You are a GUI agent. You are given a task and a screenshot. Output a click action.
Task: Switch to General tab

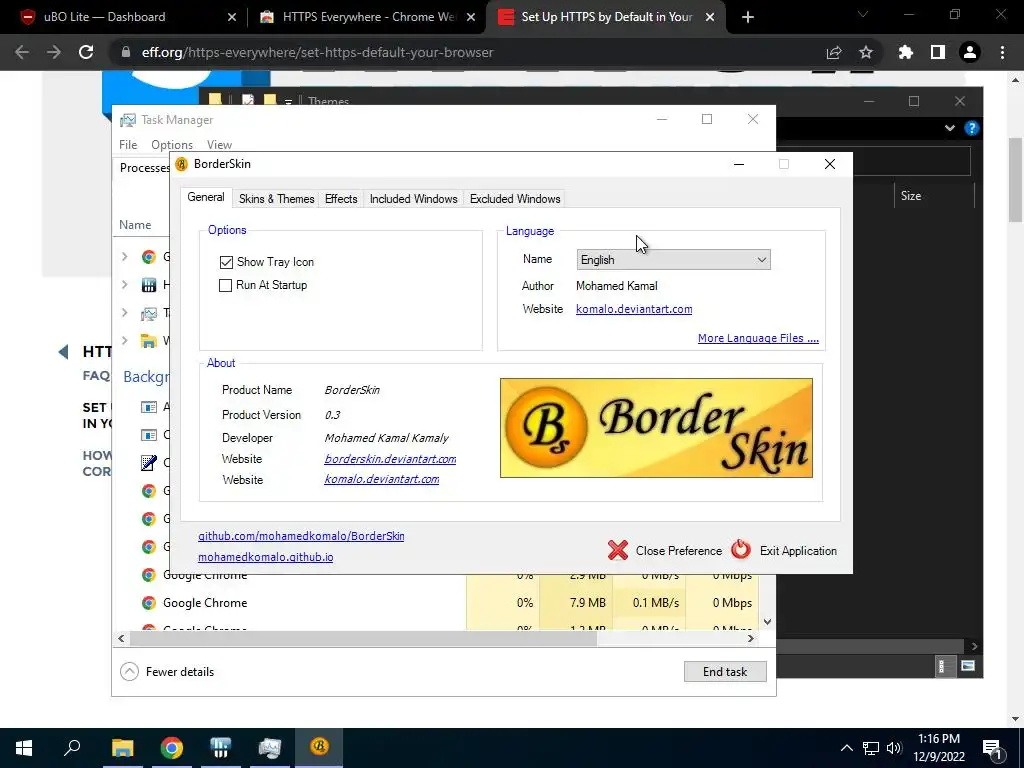click(206, 197)
